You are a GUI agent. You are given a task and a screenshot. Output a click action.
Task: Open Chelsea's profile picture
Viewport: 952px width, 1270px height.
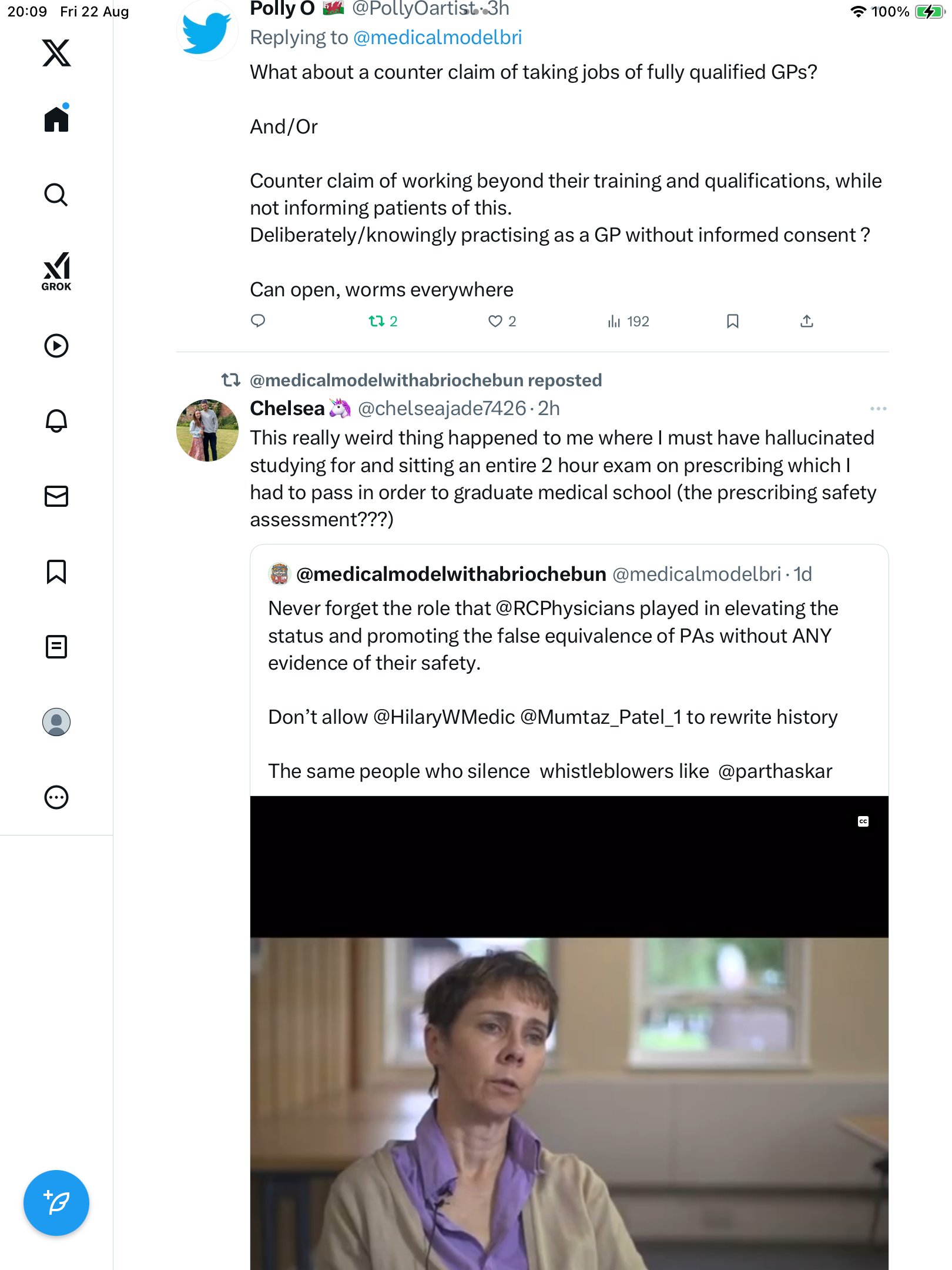pyautogui.click(x=207, y=430)
